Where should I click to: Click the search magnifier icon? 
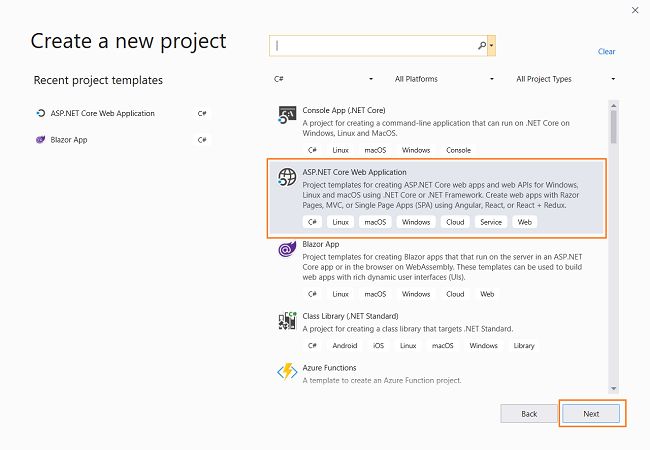click(x=482, y=46)
